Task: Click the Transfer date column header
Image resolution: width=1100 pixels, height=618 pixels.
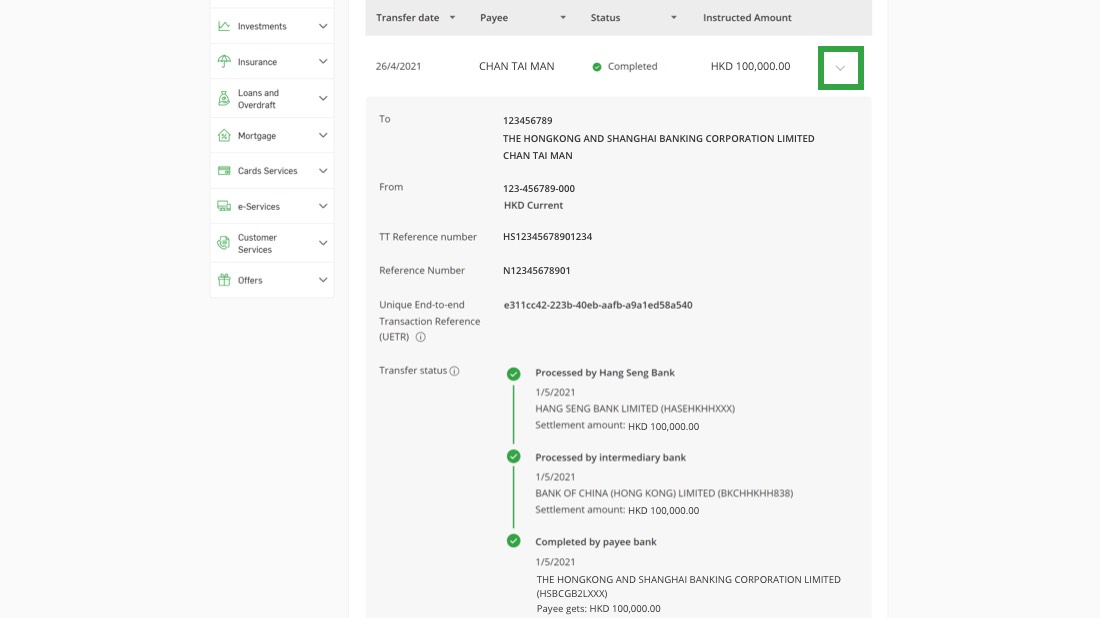Action: coord(408,18)
